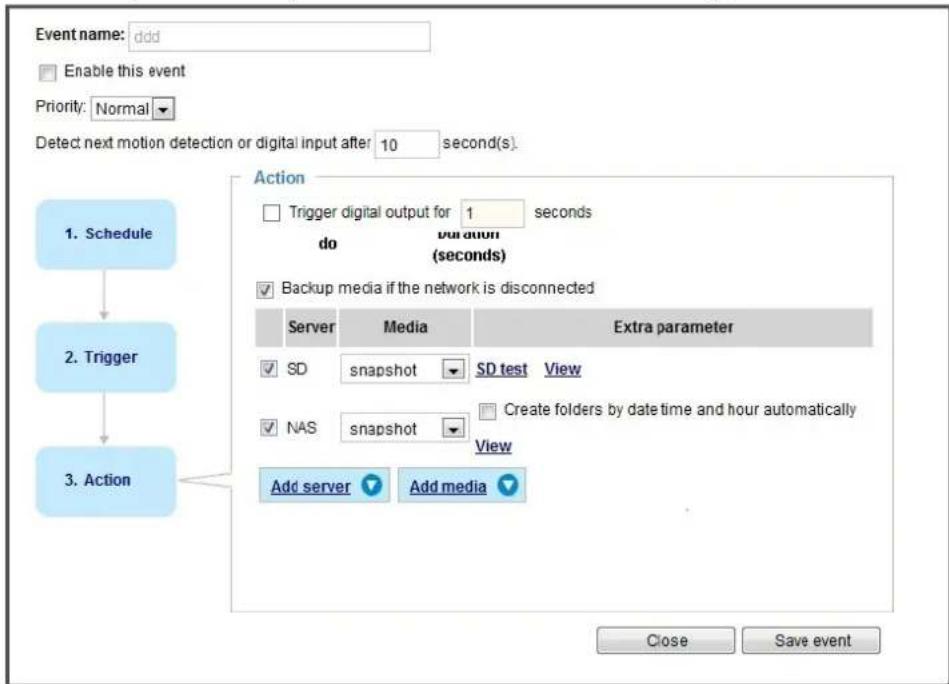The image size is (949, 684).
Task: Click the Server column header
Action: (311, 327)
